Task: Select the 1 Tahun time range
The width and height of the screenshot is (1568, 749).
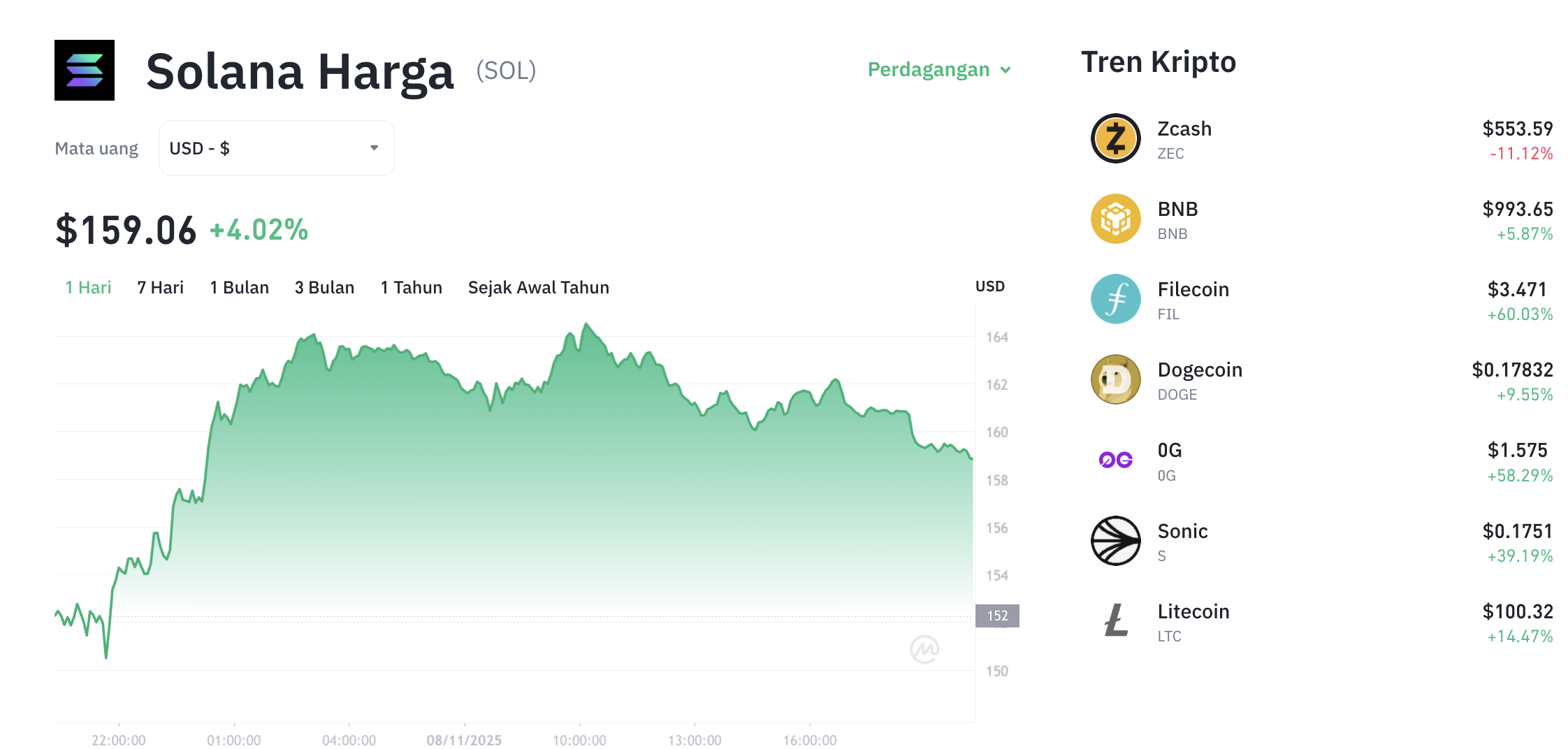Action: pyautogui.click(x=411, y=286)
